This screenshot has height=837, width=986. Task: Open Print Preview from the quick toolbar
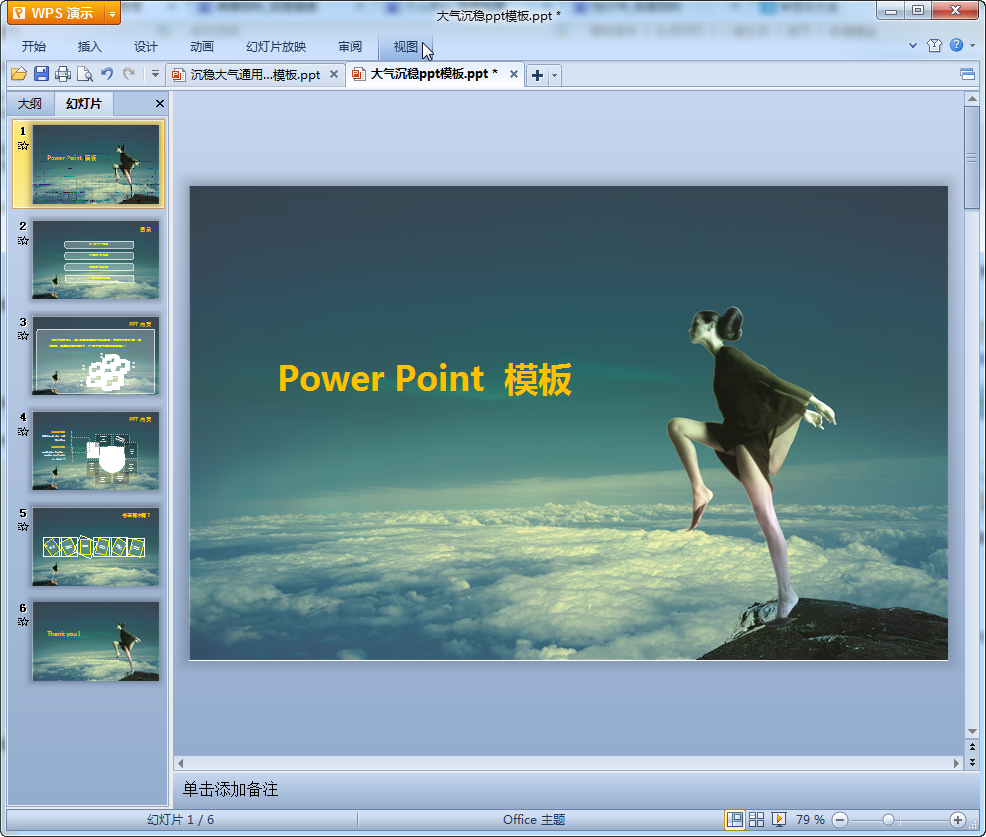(85, 74)
